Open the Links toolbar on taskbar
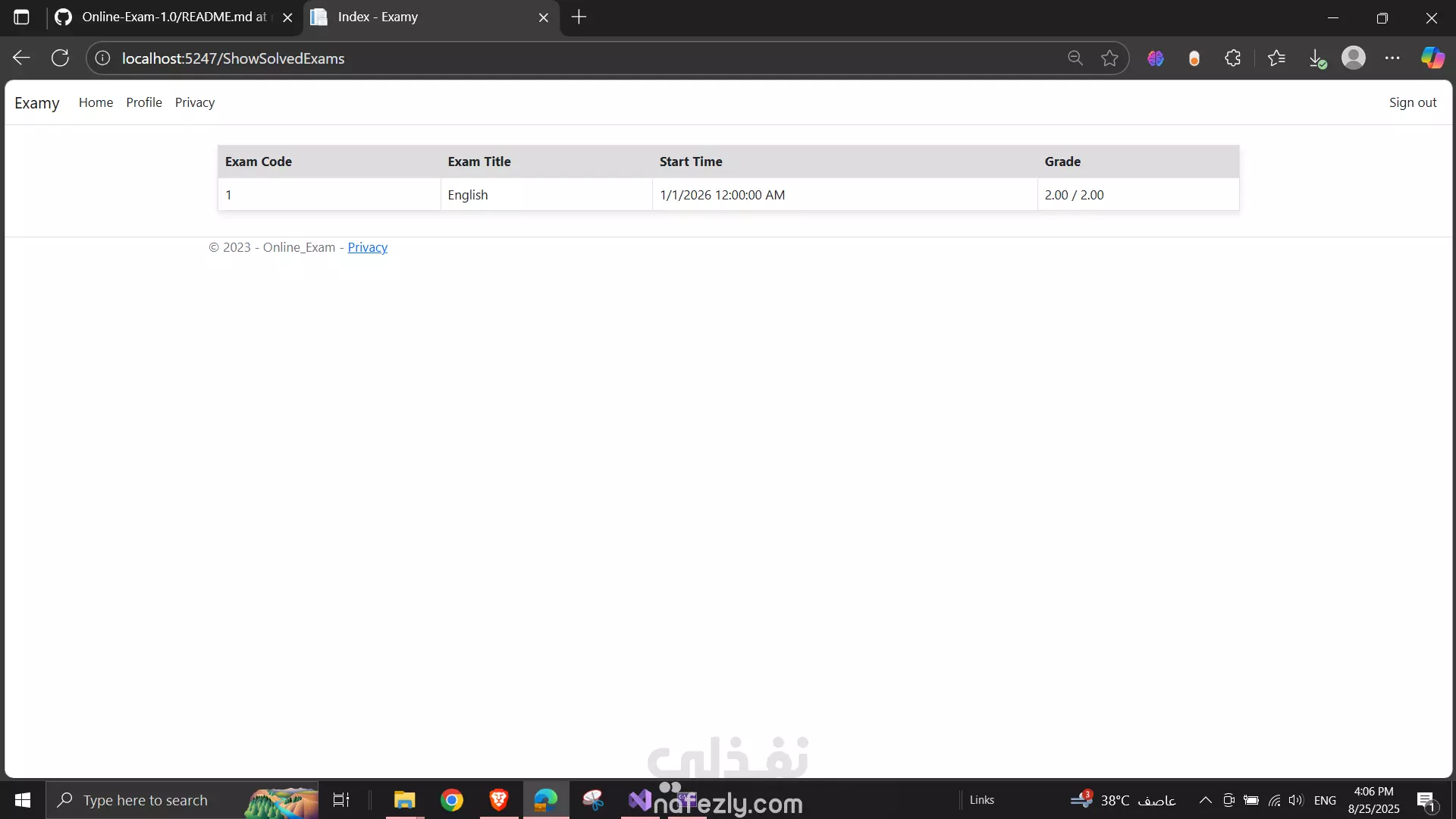The height and width of the screenshot is (819, 1456). pyautogui.click(x=981, y=800)
